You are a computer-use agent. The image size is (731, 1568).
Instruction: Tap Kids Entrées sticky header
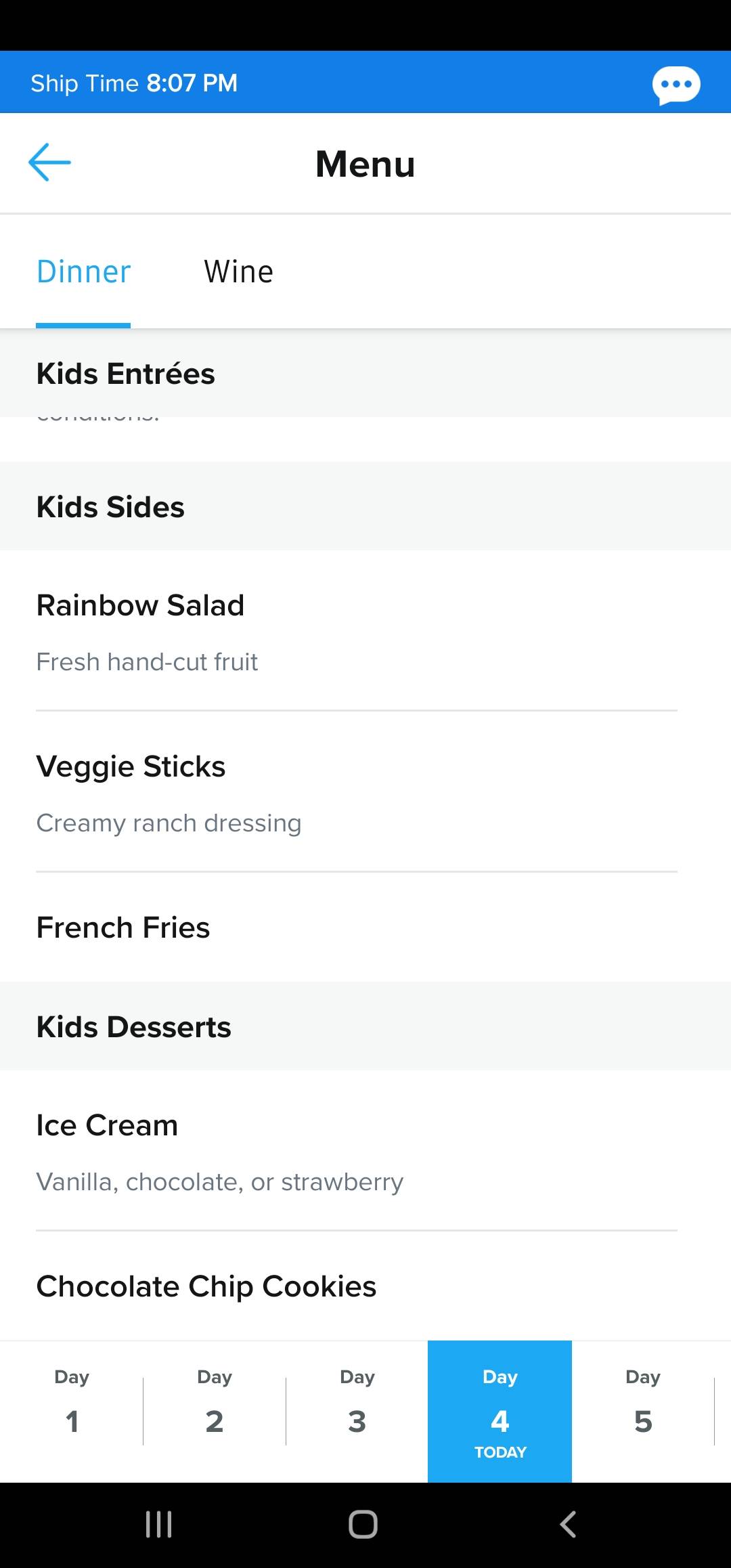(365, 373)
